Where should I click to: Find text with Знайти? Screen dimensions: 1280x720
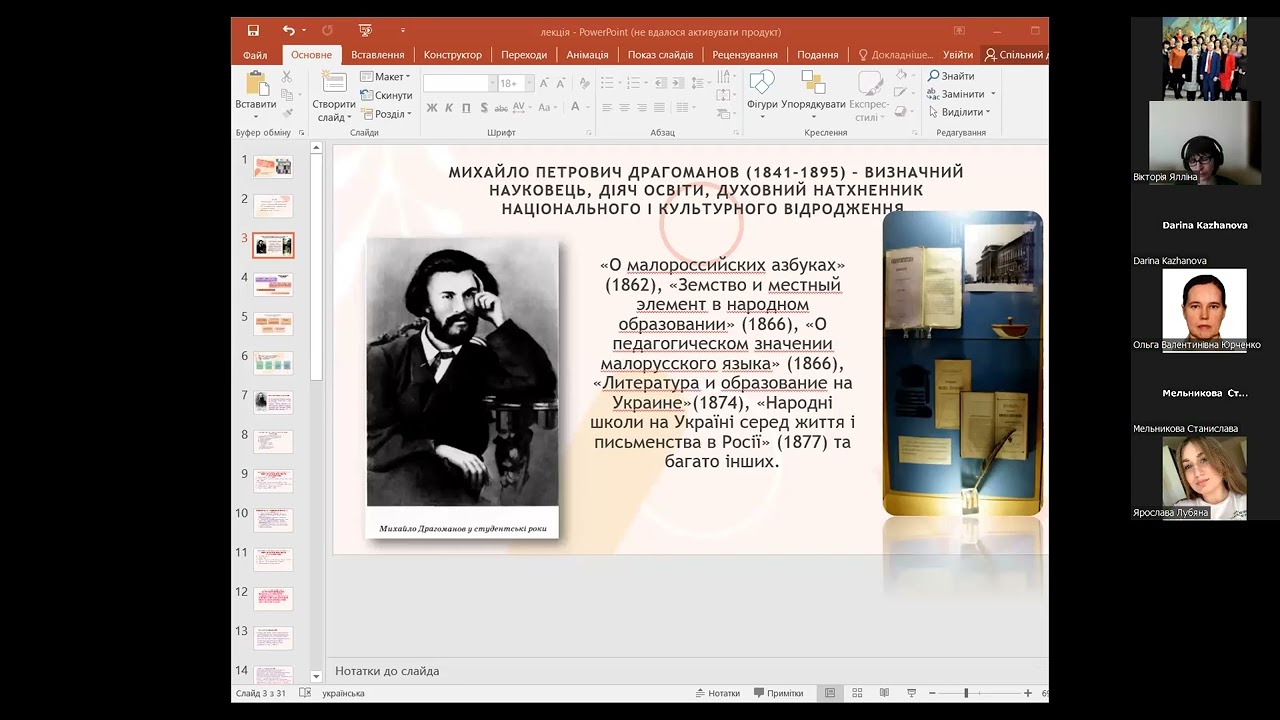951,76
